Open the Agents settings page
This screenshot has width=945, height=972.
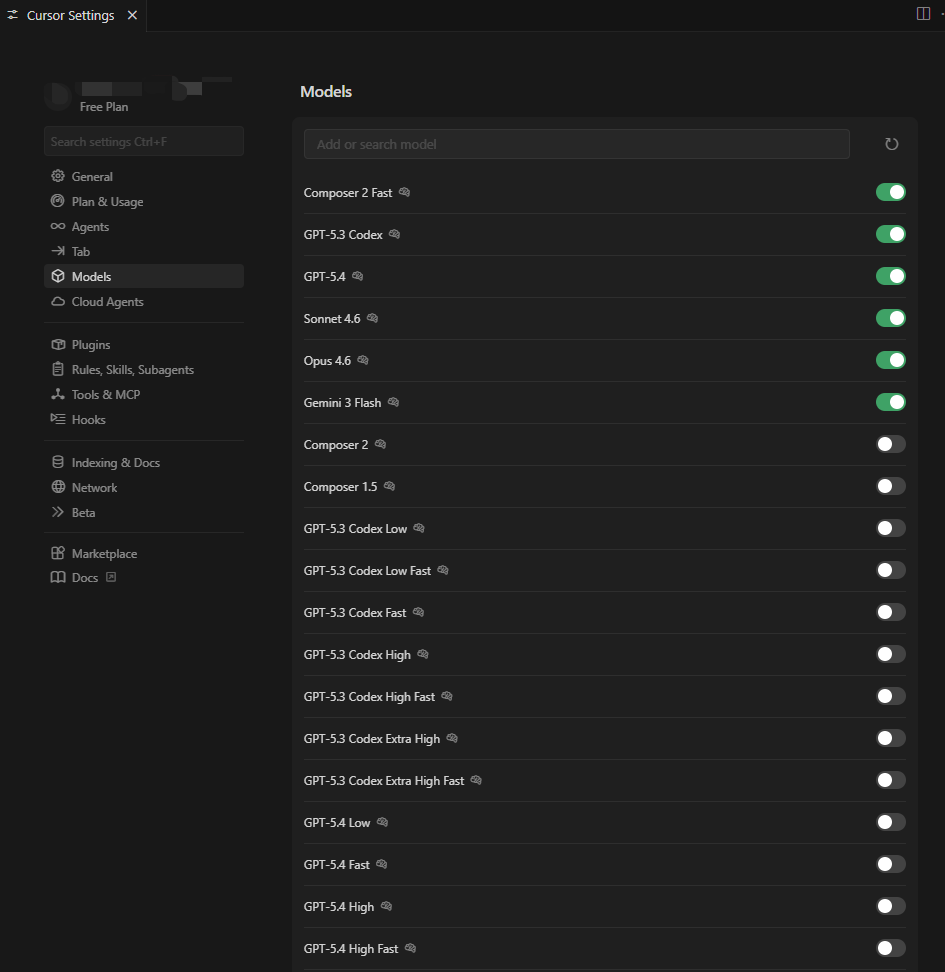(x=144, y=226)
